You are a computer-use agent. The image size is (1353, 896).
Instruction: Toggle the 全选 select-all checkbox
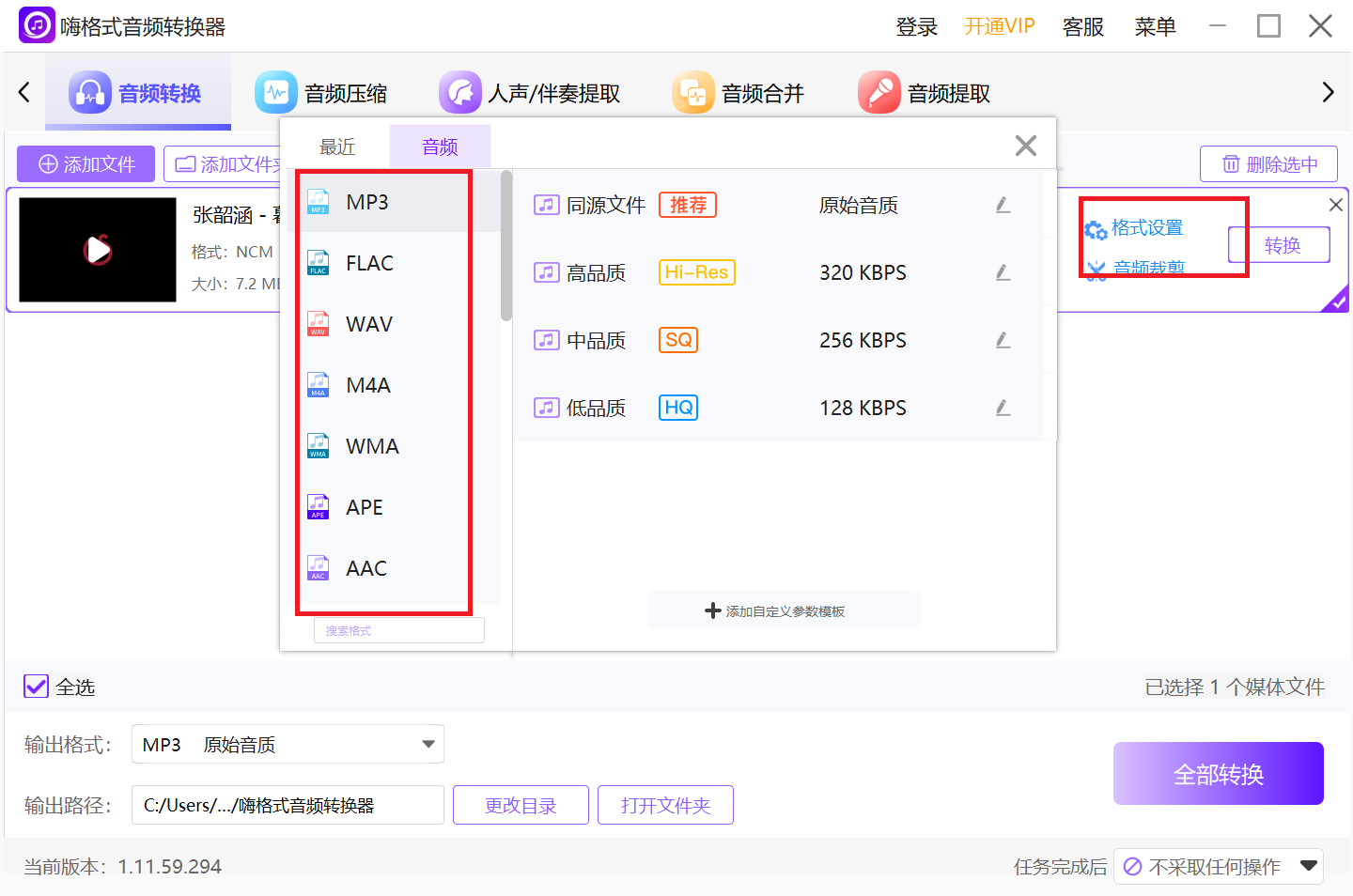[x=35, y=686]
